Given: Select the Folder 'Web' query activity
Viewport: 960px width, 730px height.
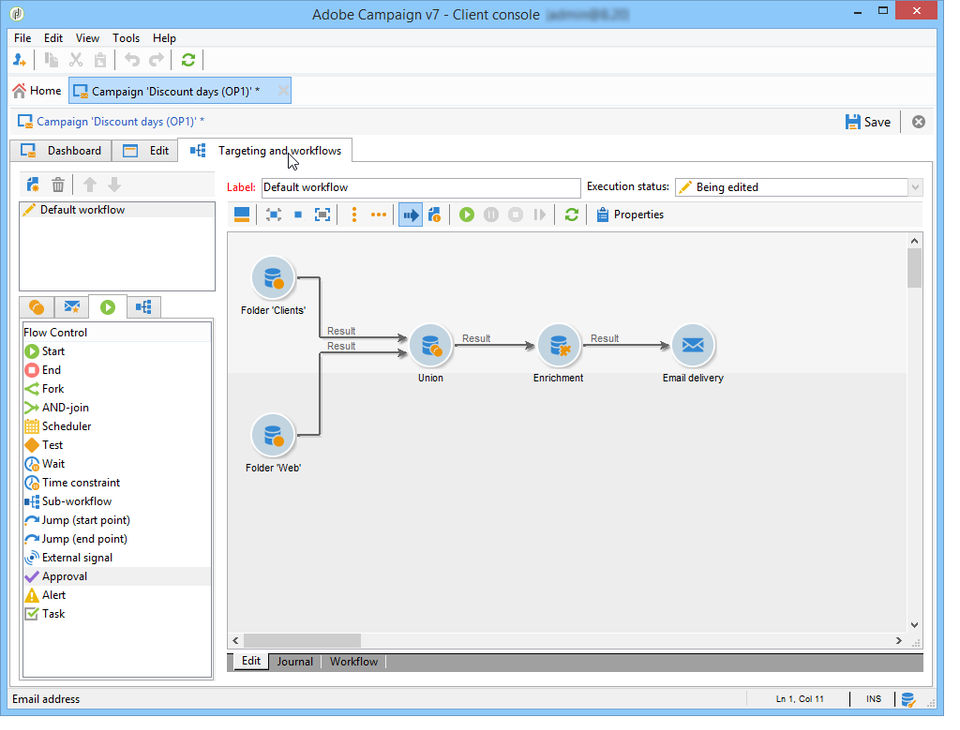Looking at the screenshot, I should click(x=273, y=435).
